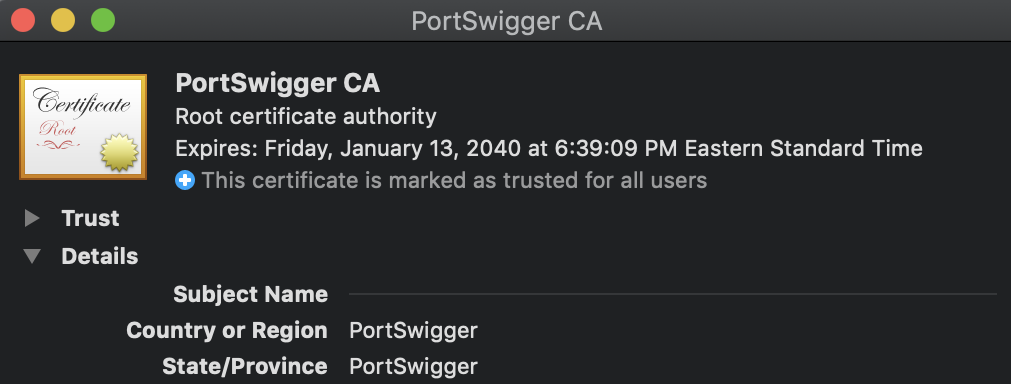This screenshot has width=1011, height=384.
Task: Click the Expires date line
Action: (549, 149)
